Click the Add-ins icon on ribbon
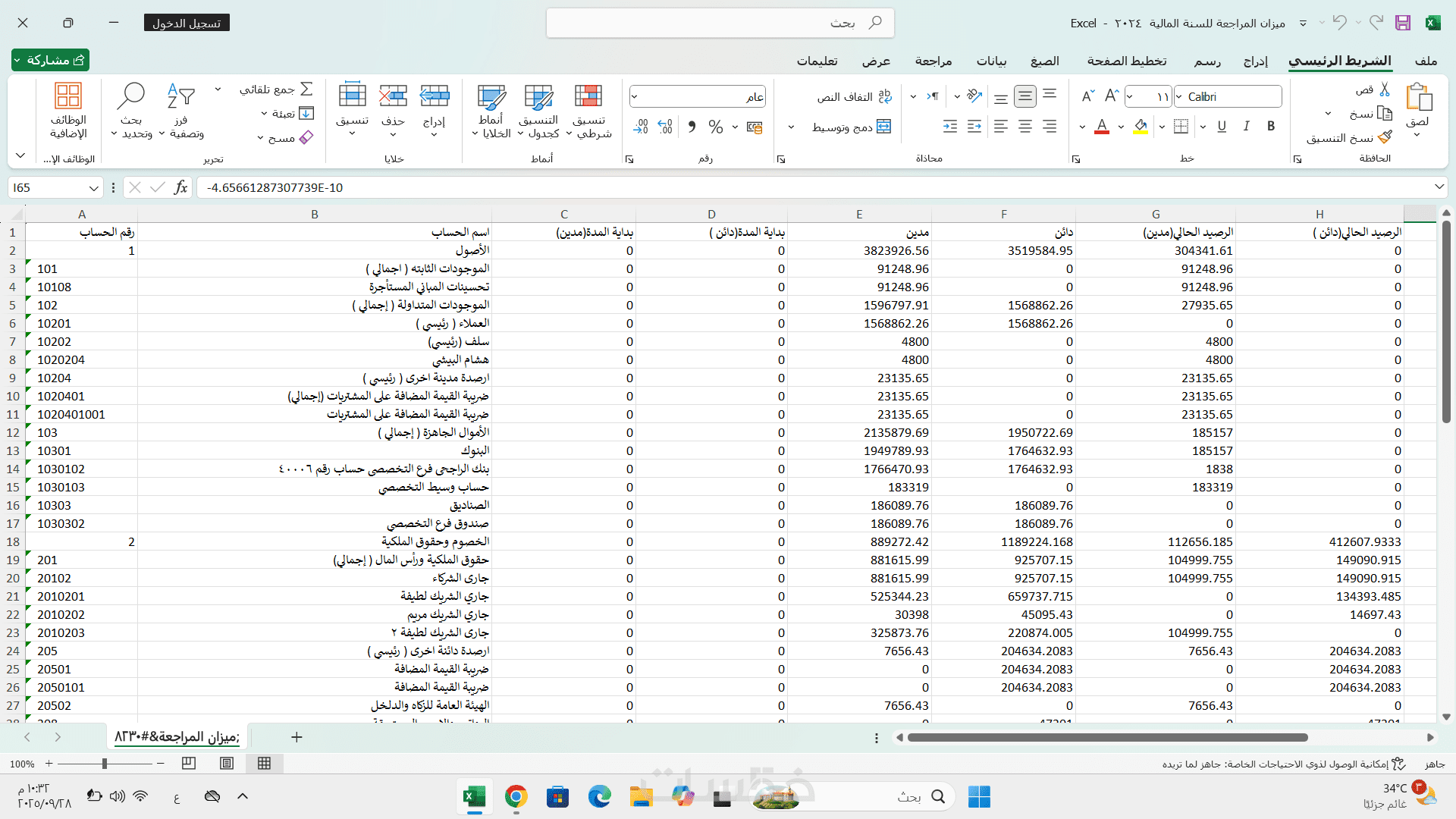This screenshot has width=1456, height=819. coord(67,96)
